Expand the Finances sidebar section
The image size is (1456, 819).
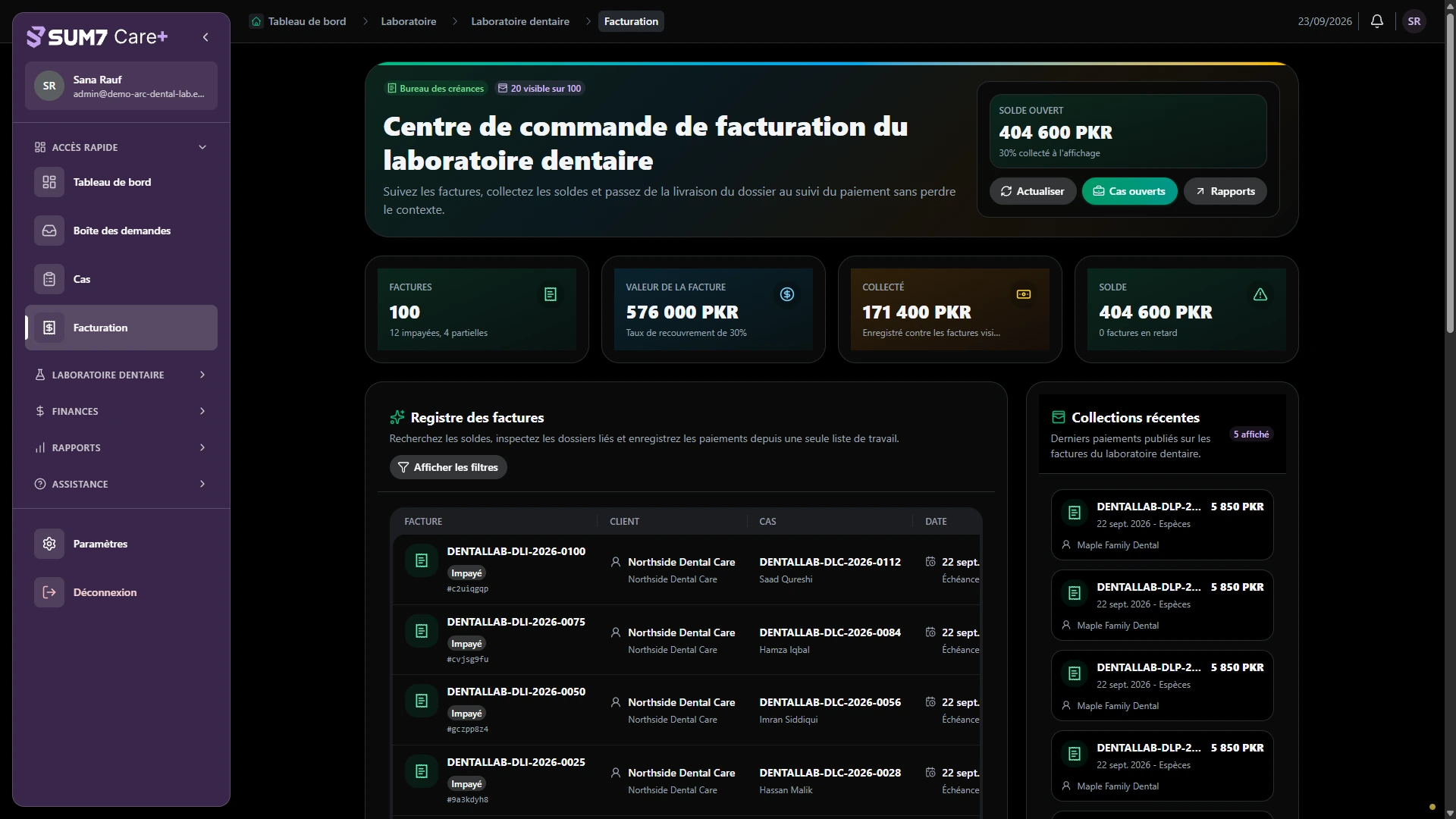pyautogui.click(x=121, y=411)
